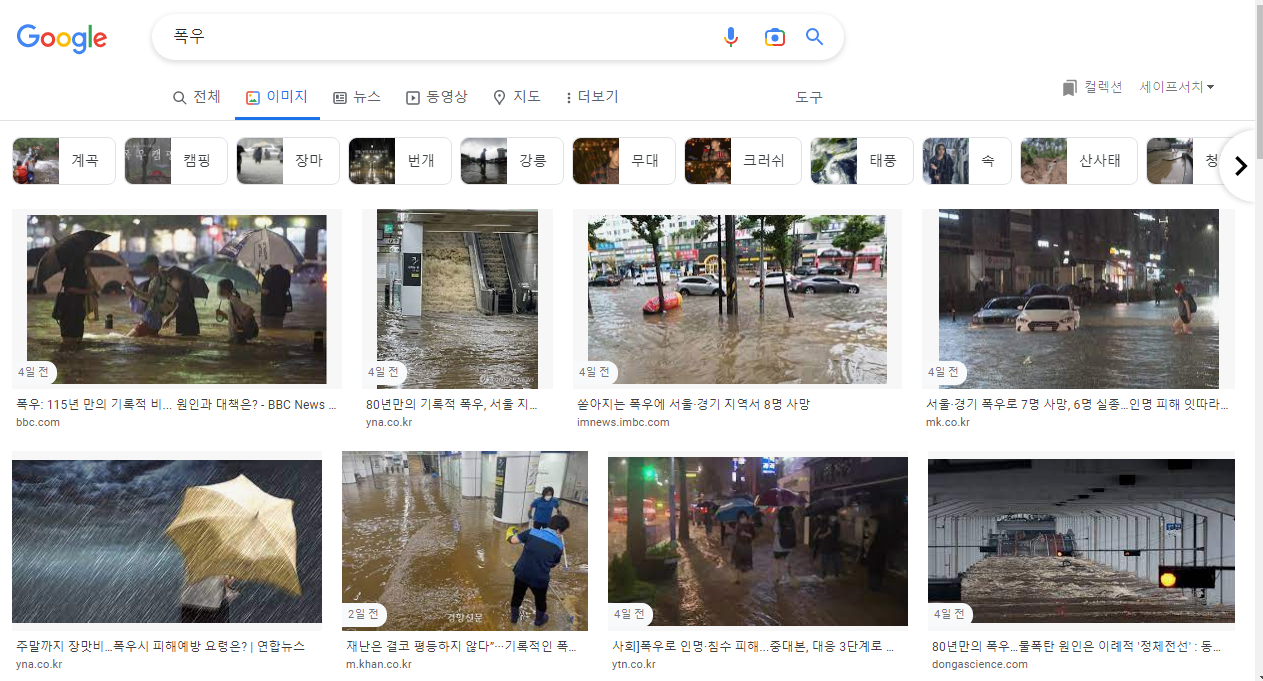Pick the 태풍 suggestion chip

point(862,161)
